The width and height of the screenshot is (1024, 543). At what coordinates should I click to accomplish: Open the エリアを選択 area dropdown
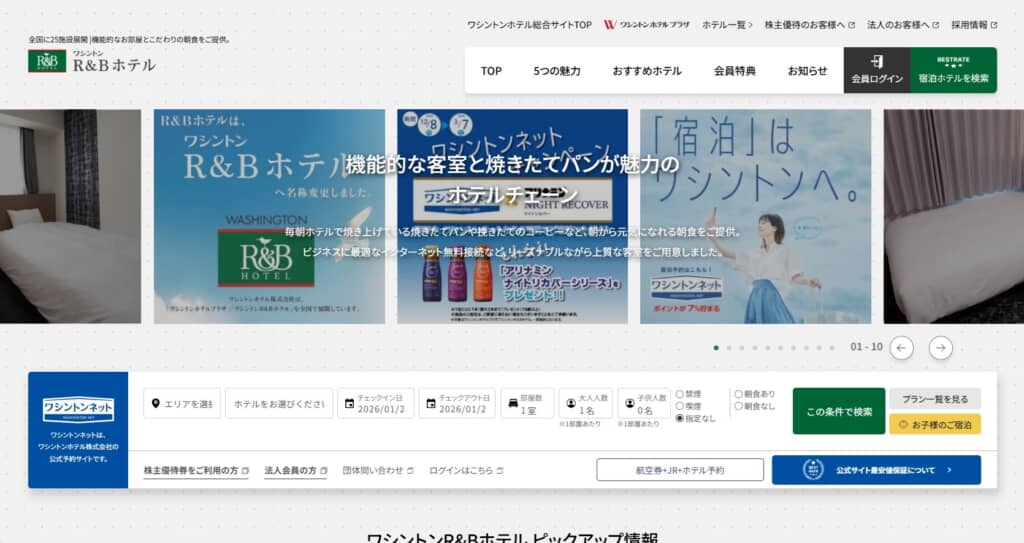[182, 403]
